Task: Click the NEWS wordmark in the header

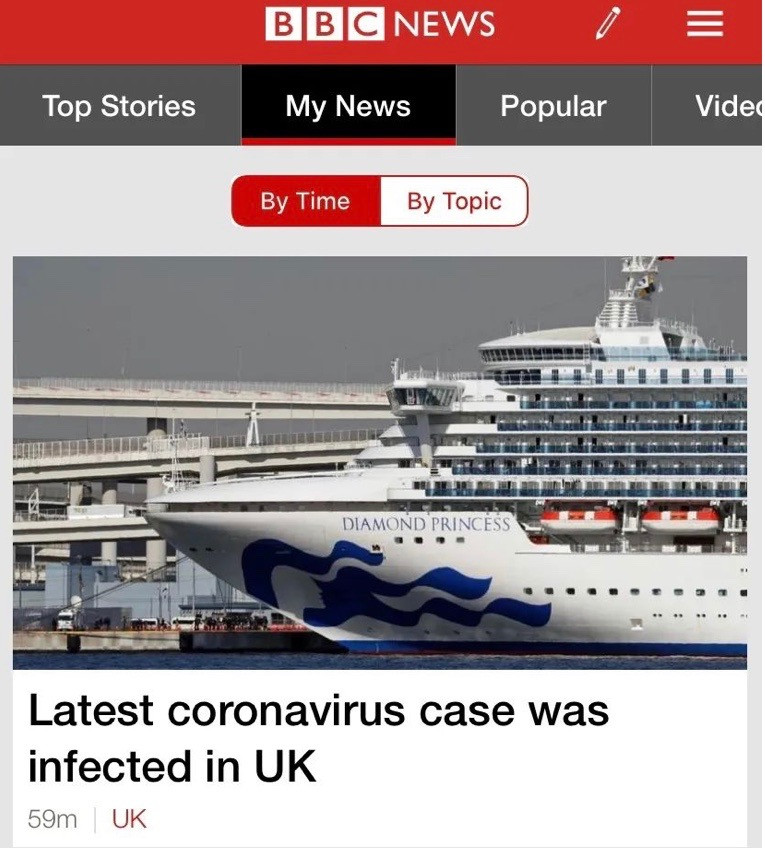Action: tap(443, 24)
